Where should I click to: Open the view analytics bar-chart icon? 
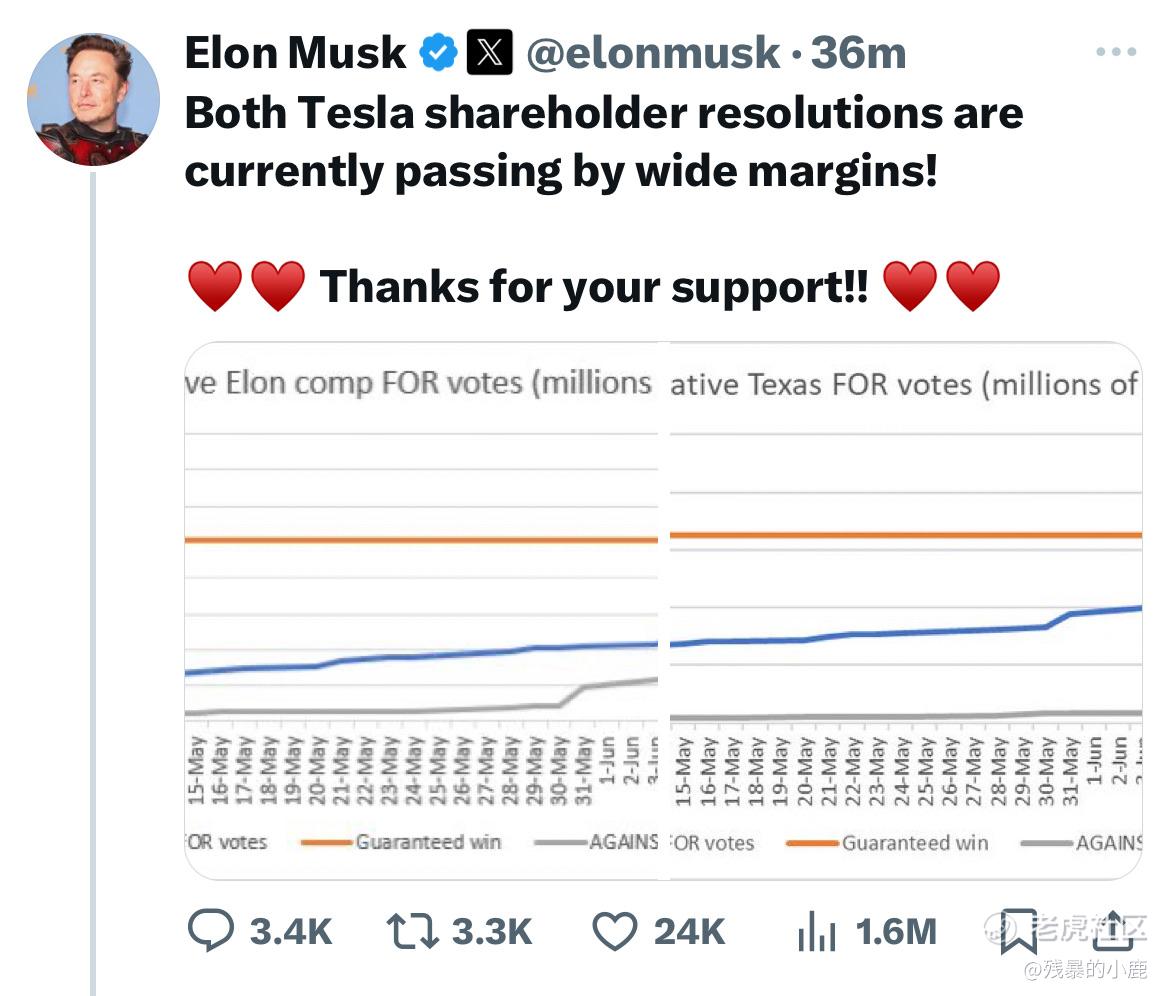pos(816,932)
